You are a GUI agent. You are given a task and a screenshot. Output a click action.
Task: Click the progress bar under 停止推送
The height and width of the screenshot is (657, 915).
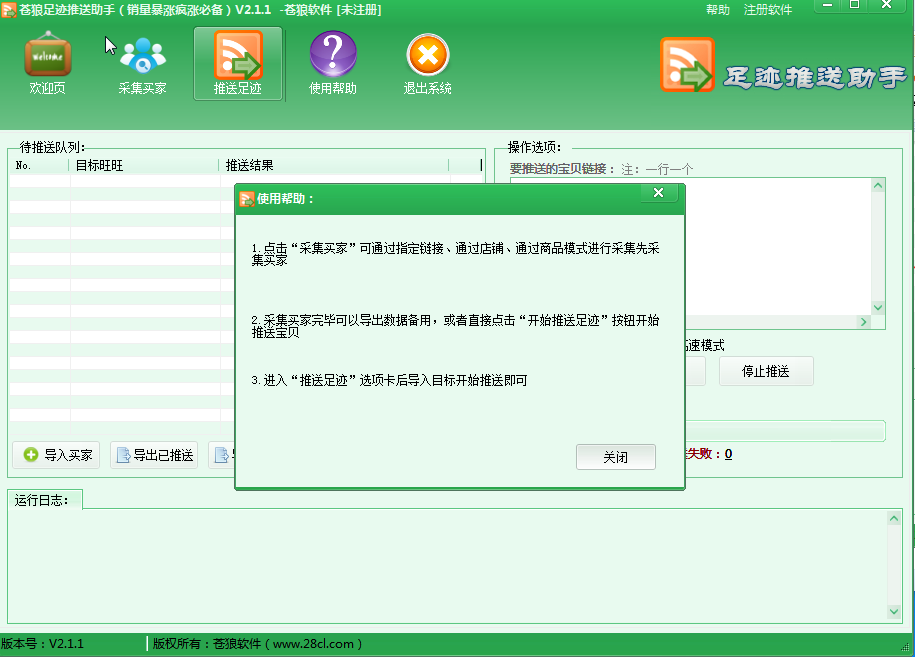785,431
